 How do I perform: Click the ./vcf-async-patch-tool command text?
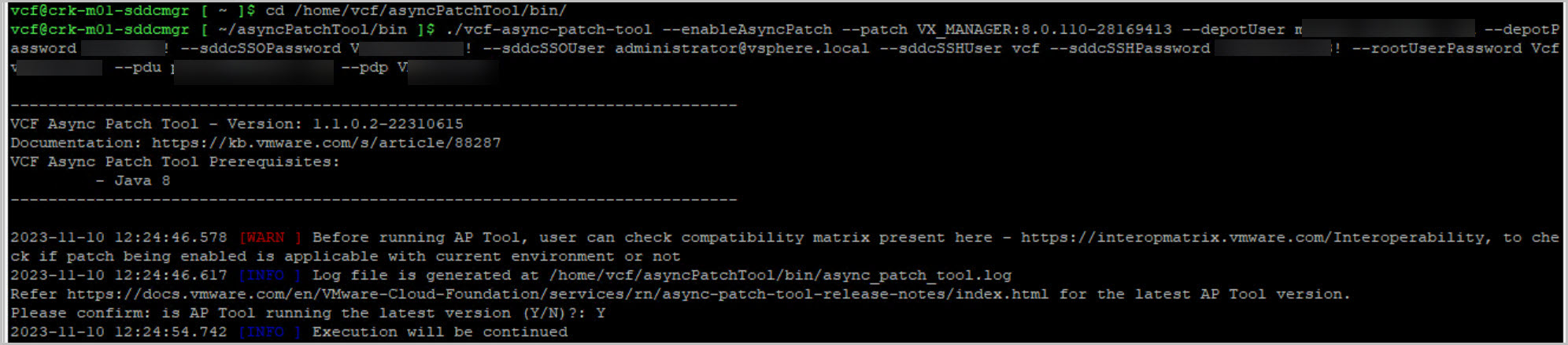549,29
